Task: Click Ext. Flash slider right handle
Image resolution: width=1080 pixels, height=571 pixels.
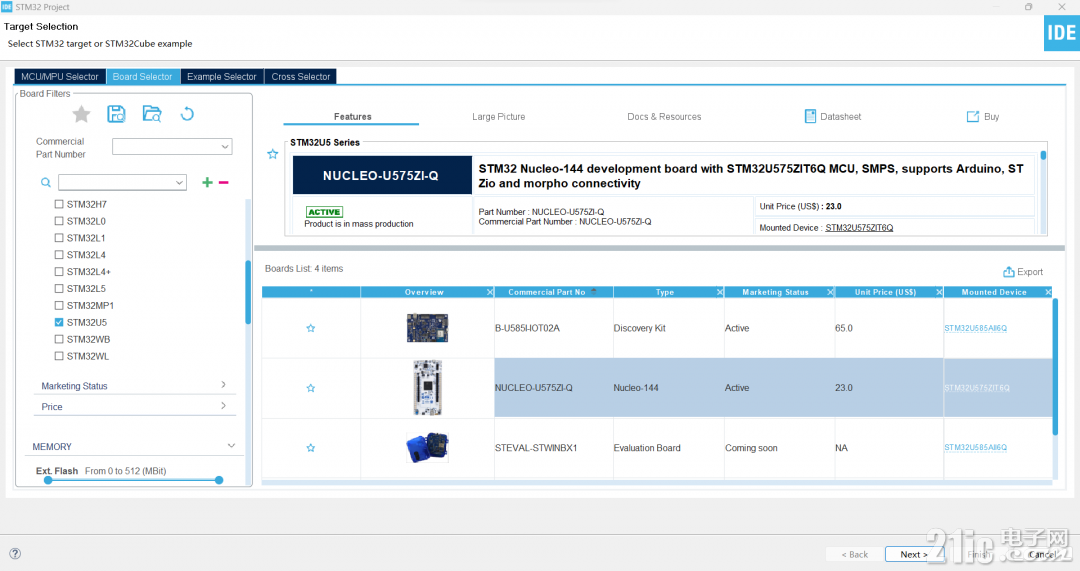Action: [219, 480]
